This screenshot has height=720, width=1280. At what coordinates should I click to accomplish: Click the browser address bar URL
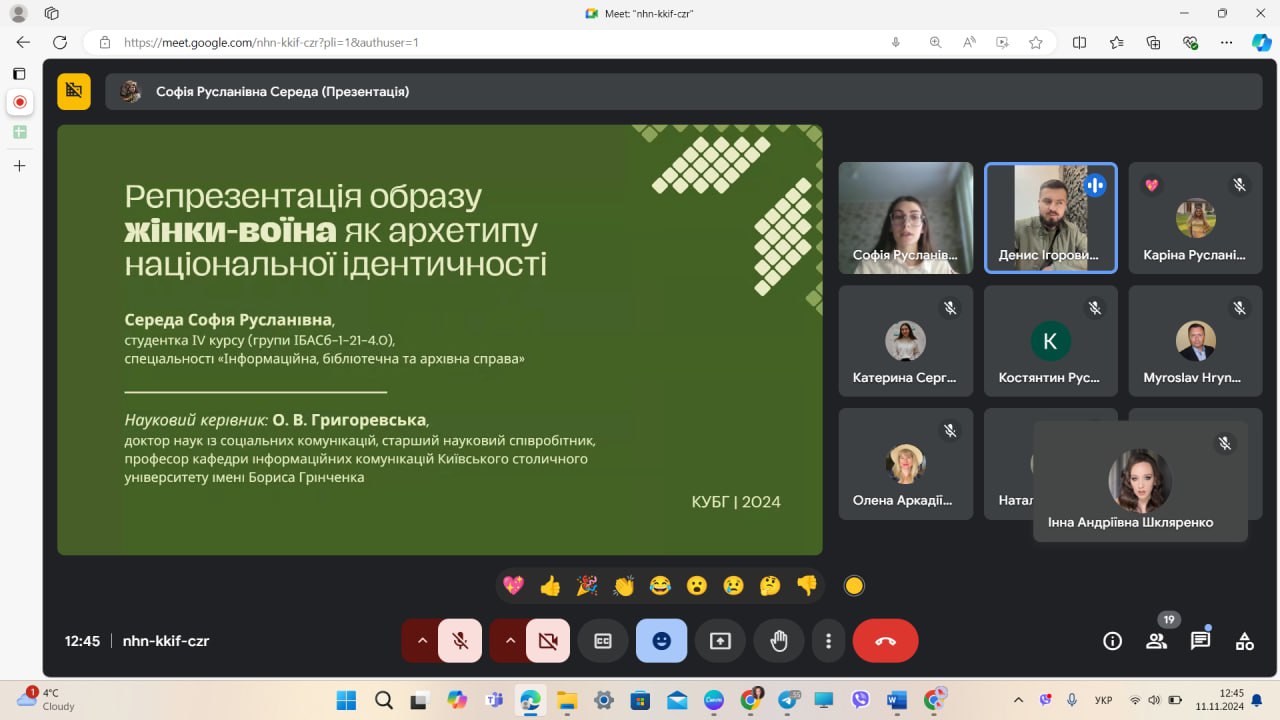270,42
